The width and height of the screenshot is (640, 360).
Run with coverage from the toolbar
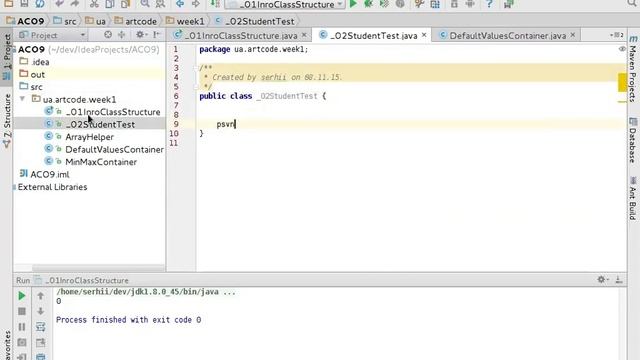(x=384, y=4)
